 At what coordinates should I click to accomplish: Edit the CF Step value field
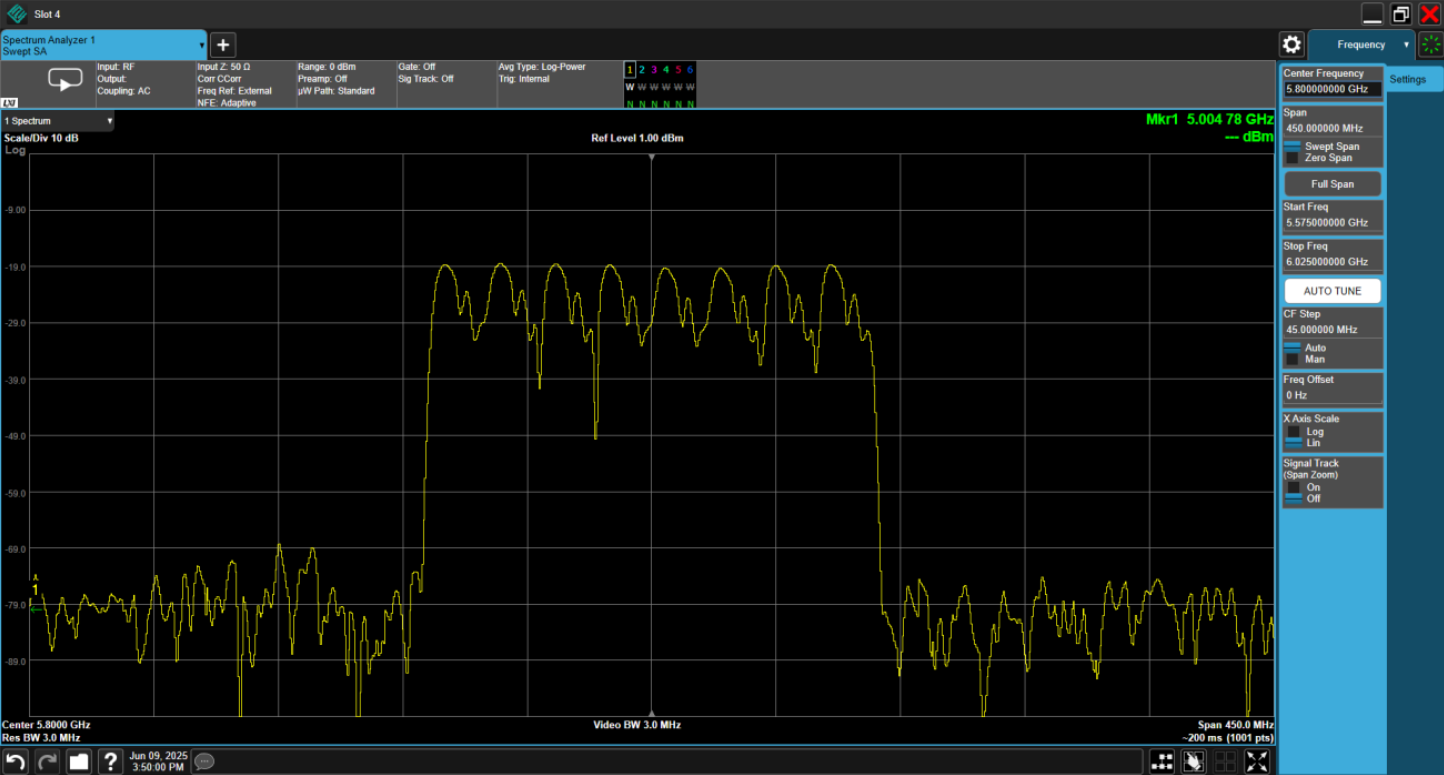coord(1333,329)
